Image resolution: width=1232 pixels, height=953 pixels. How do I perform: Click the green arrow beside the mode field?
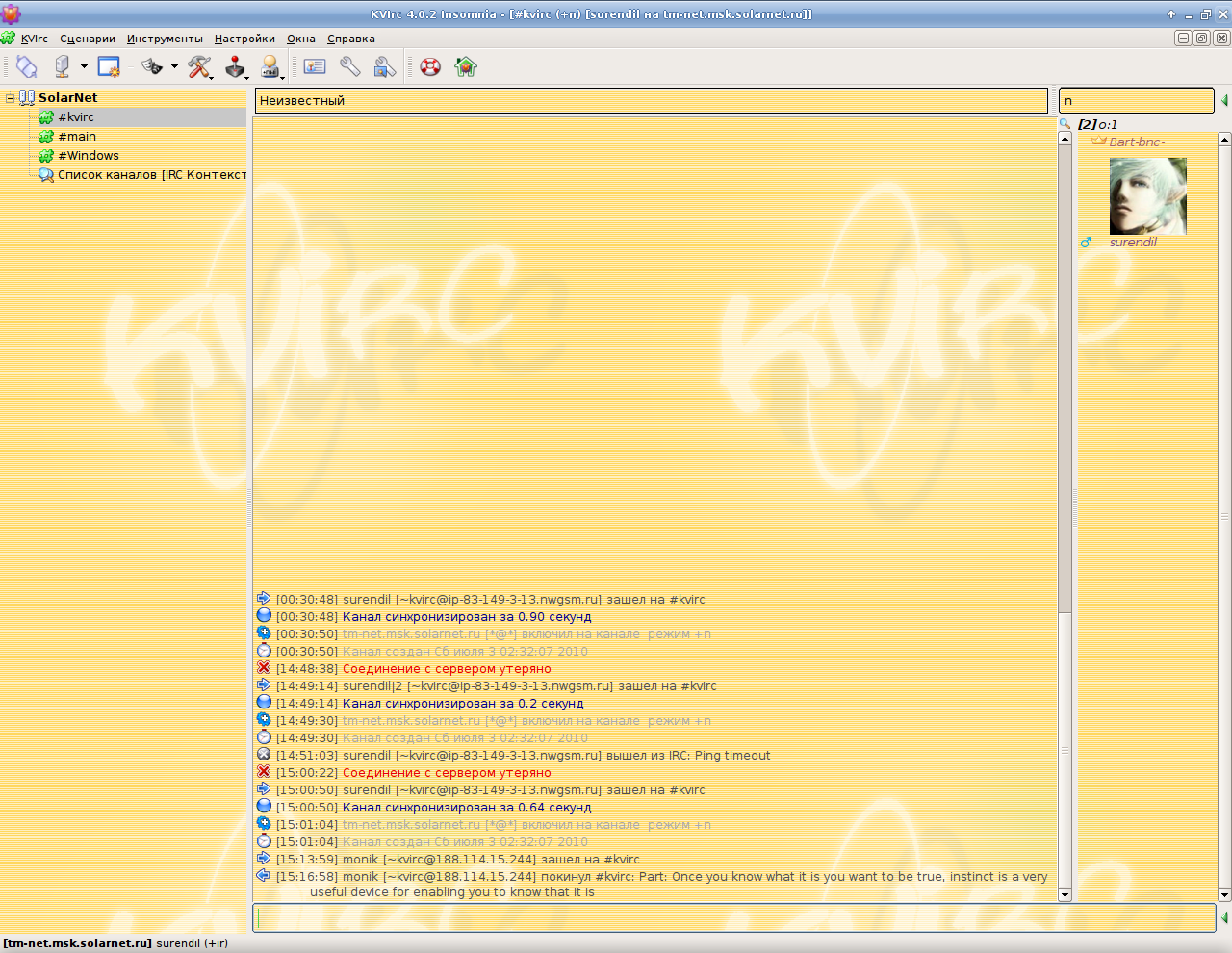(1224, 100)
